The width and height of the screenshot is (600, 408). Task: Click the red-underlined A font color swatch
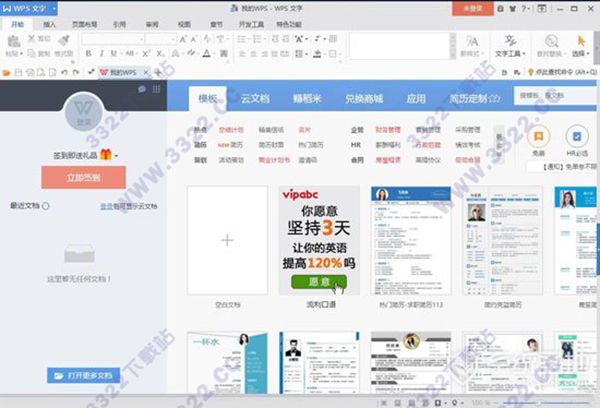point(207,53)
